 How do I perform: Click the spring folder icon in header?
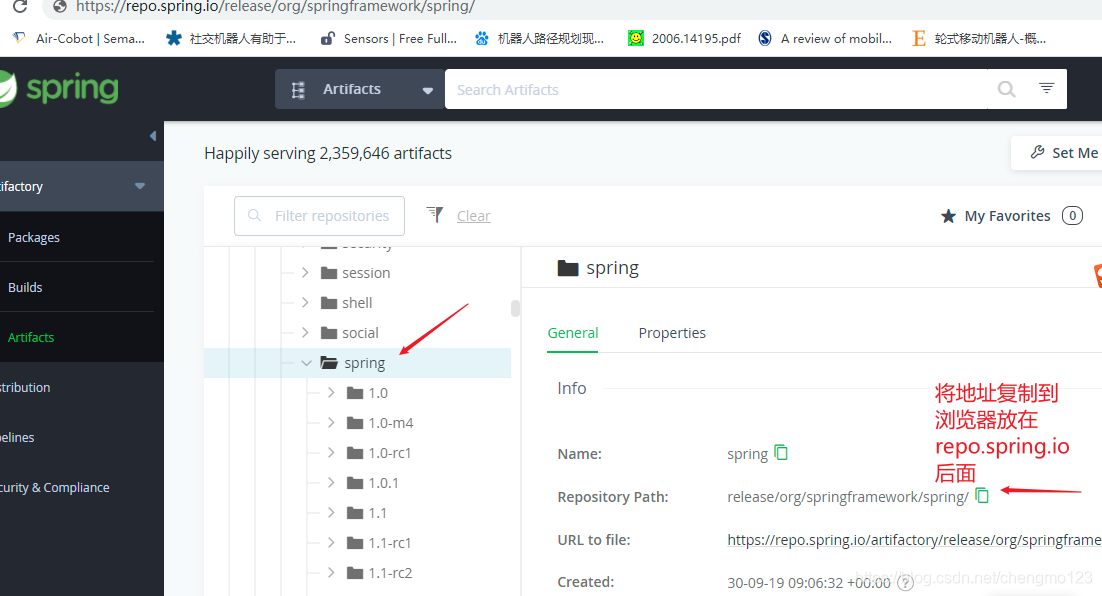pos(567,268)
